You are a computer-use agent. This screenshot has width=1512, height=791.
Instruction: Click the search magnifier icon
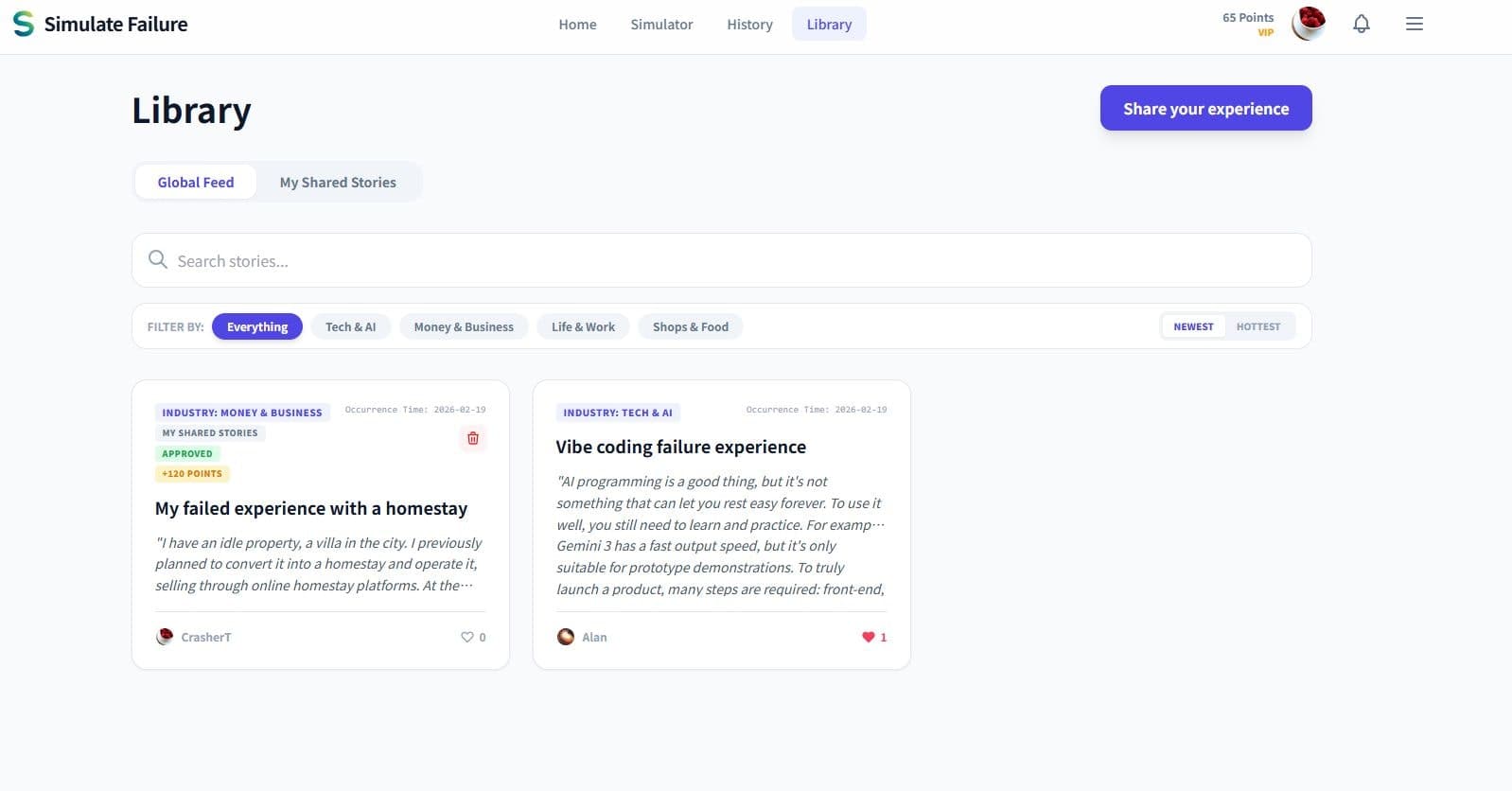[x=158, y=260]
